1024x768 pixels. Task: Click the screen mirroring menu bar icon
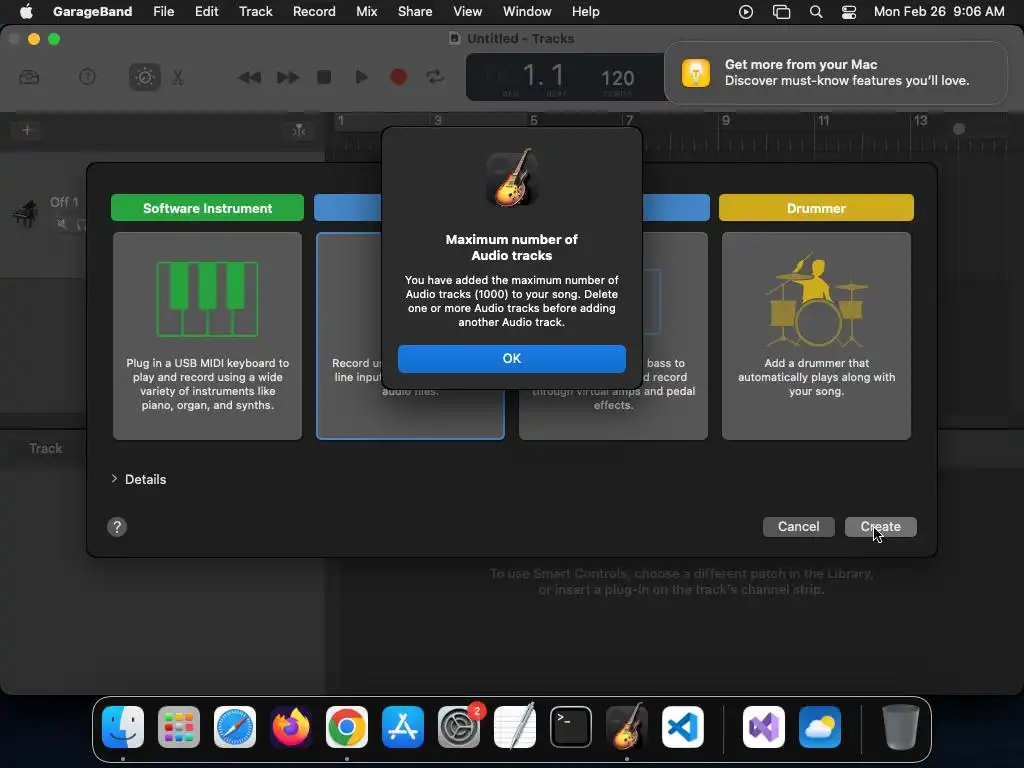pos(781,12)
